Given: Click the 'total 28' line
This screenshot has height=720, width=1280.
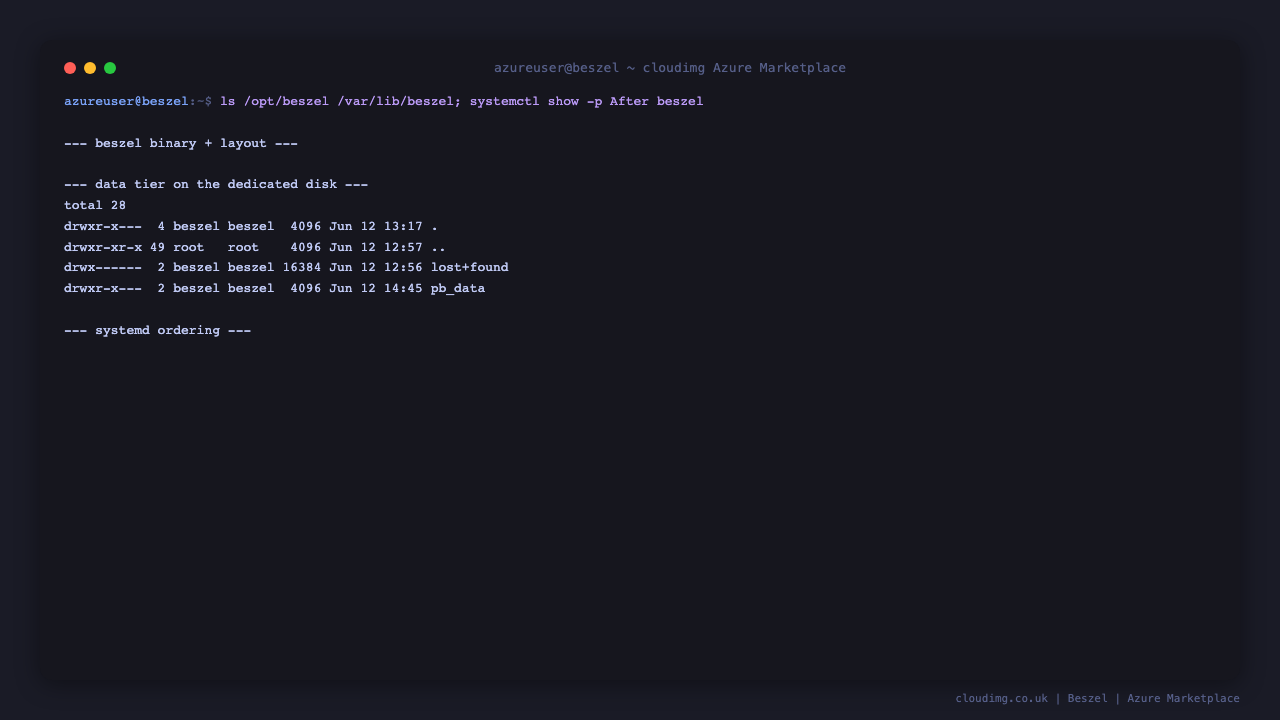Looking at the screenshot, I should tap(95, 205).
